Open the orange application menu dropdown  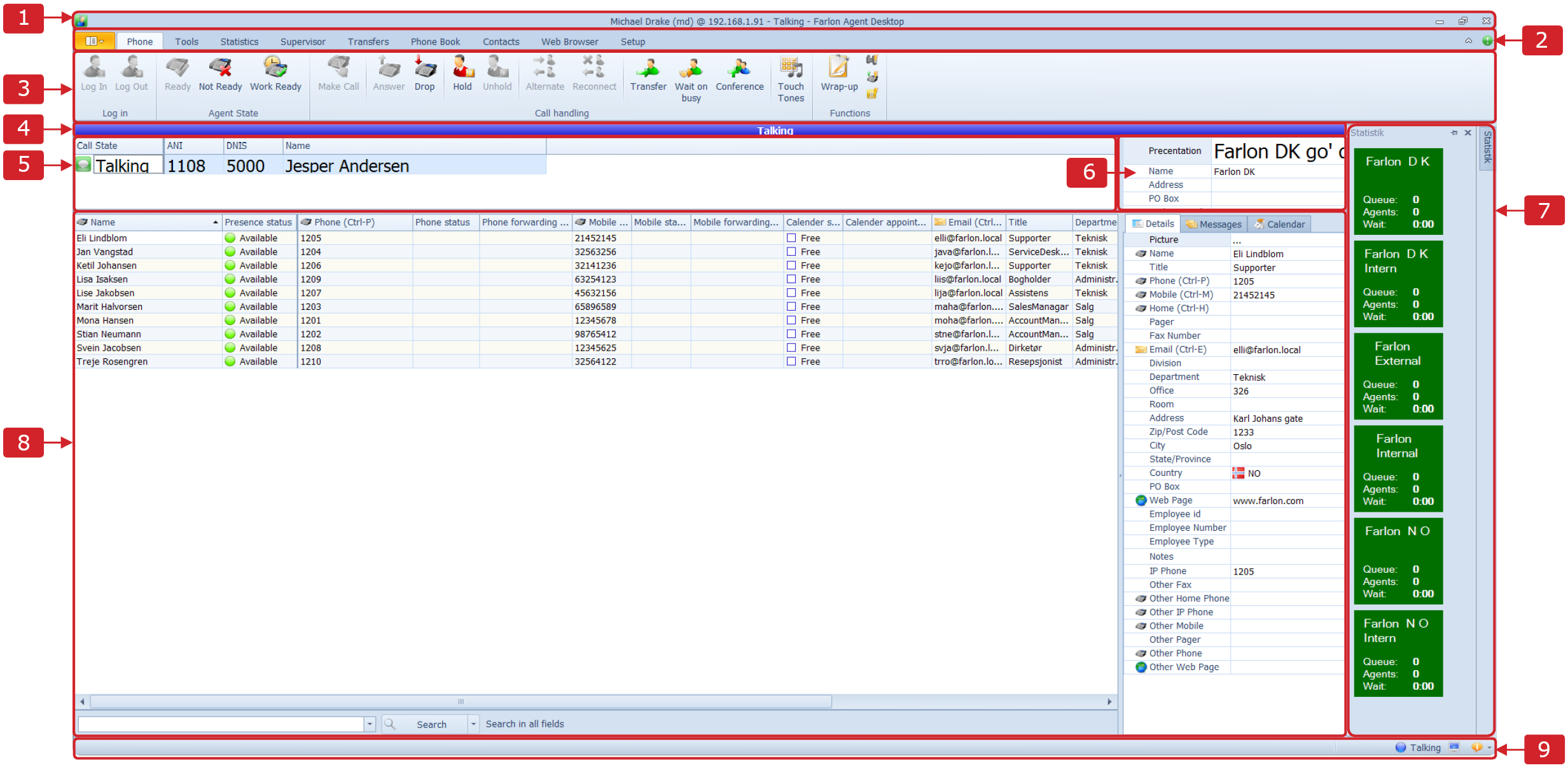pyautogui.click(x=95, y=41)
